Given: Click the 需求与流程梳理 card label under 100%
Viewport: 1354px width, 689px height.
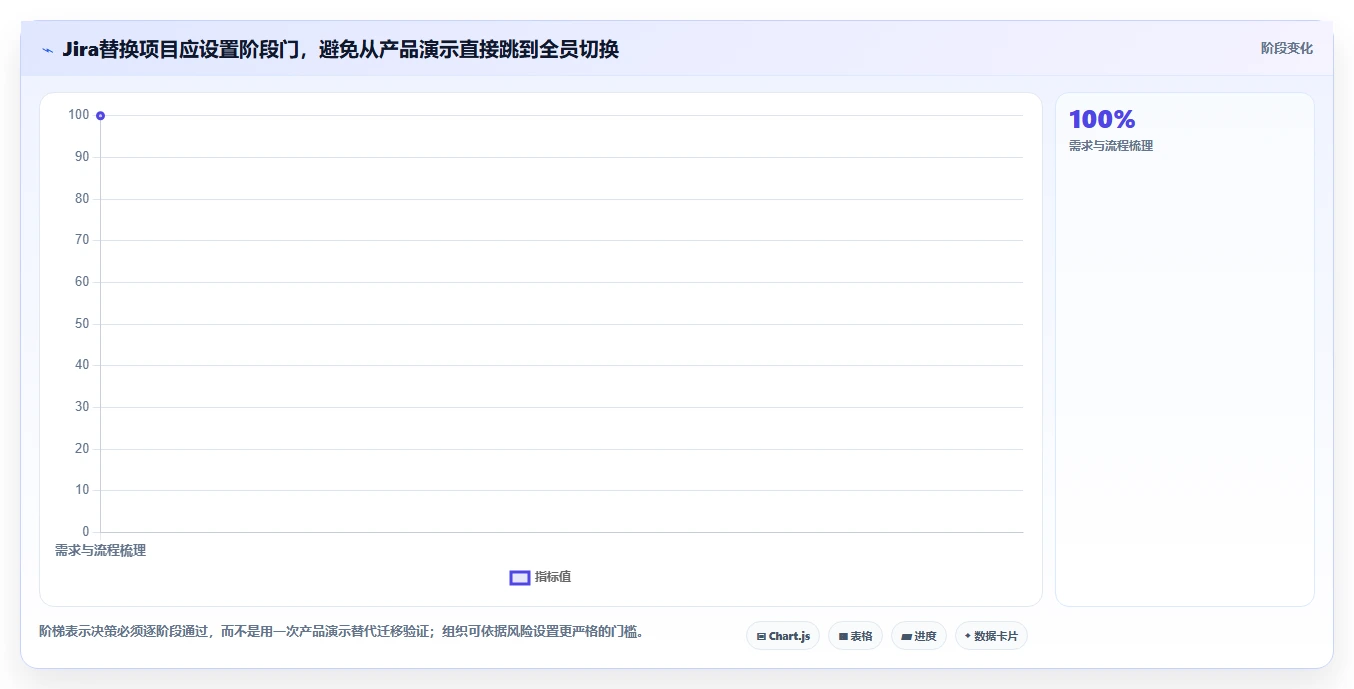Looking at the screenshot, I should coord(1111,146).
